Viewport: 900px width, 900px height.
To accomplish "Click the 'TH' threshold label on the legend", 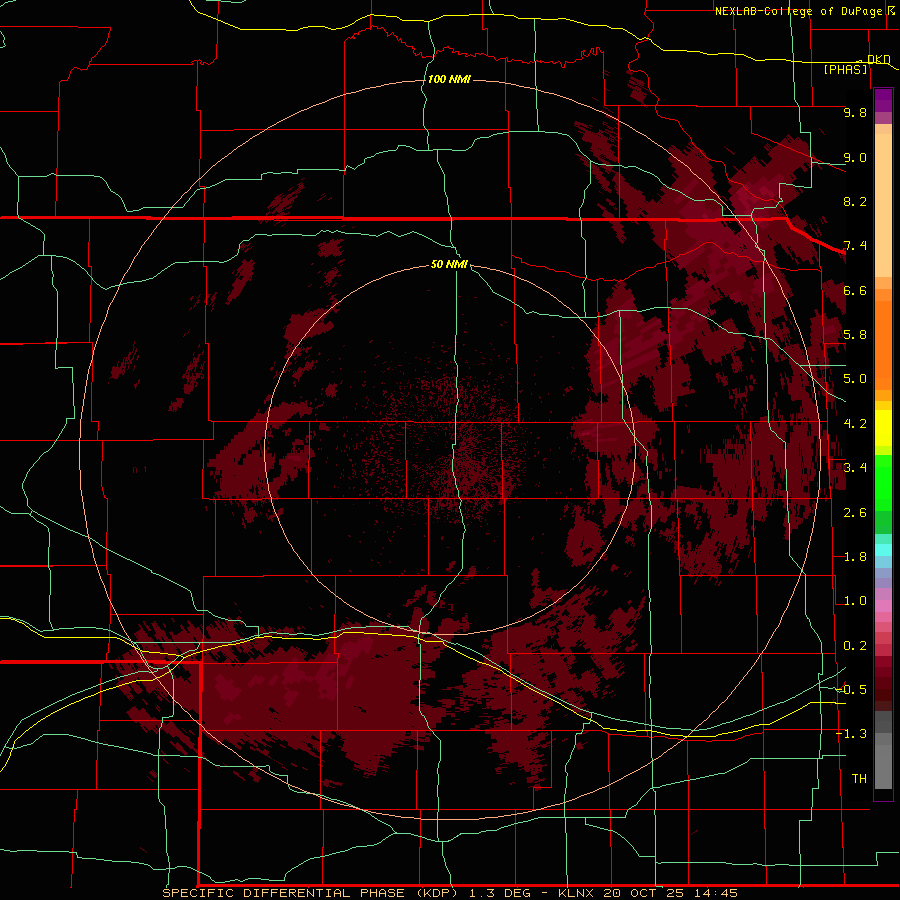I will coord(859,779).
